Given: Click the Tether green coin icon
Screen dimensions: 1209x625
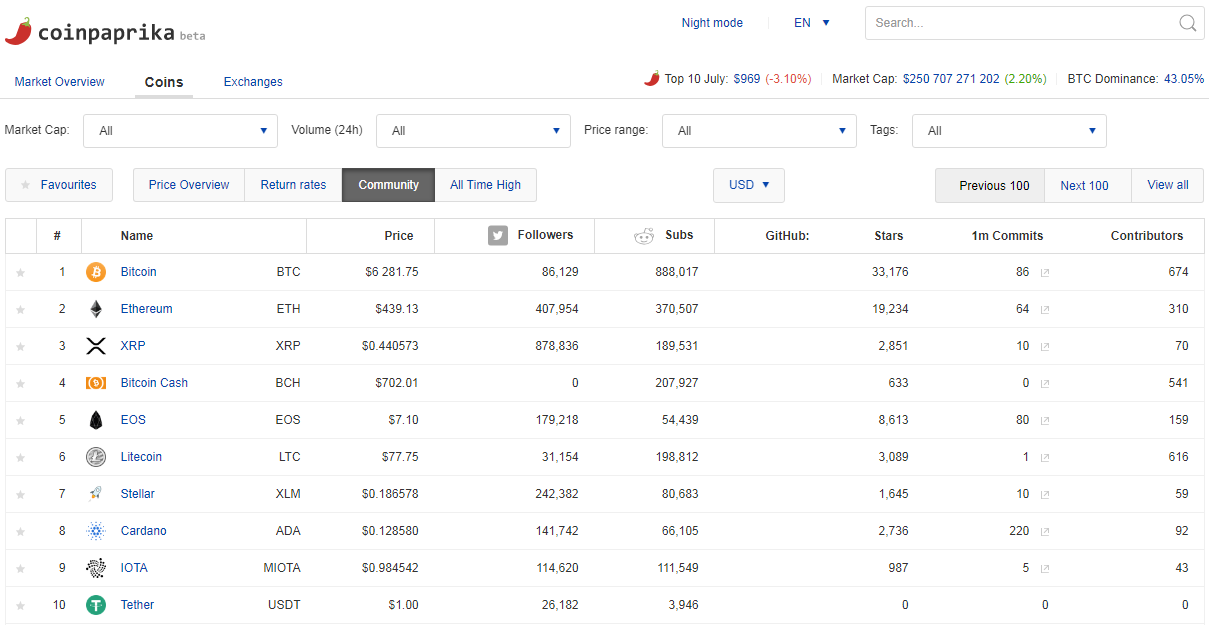Looking at the screenshot, I should [x=96, y=605].
